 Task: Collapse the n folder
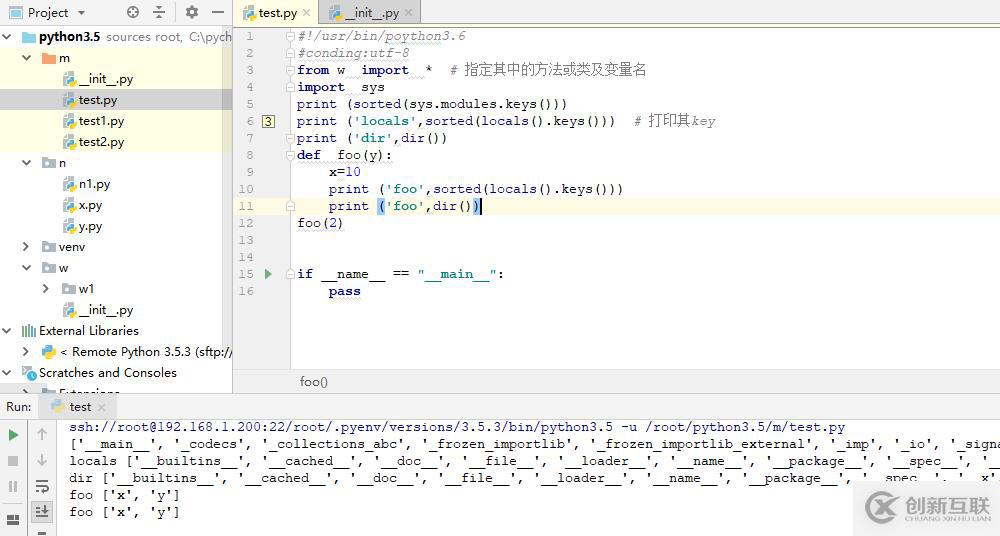[x=27, y=163]
